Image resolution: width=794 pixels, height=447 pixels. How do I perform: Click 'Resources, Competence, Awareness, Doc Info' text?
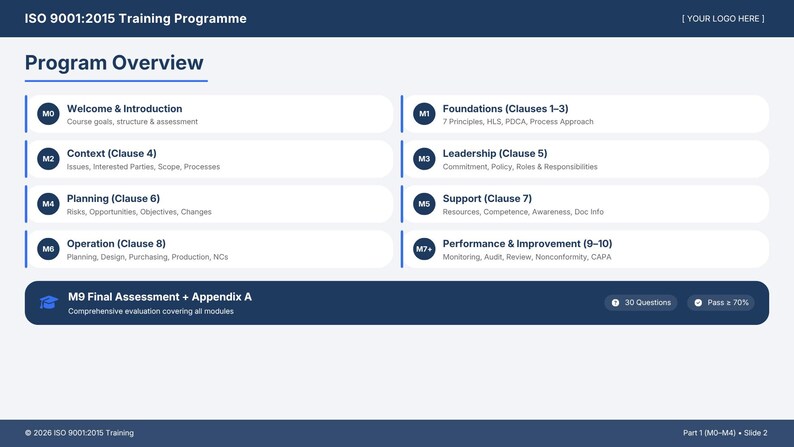(x=523, y=212)
